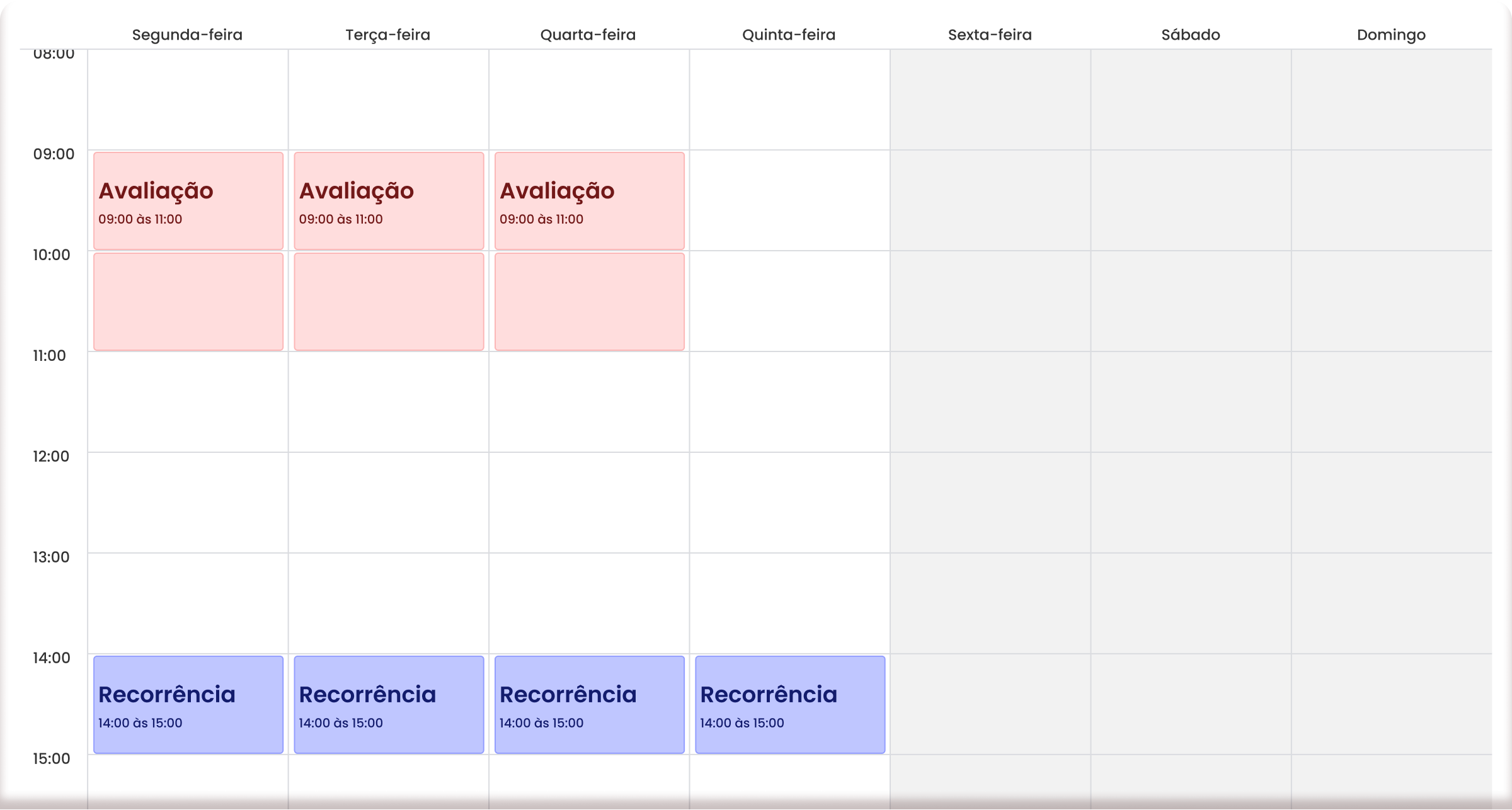Click Friday's empty 12:00 slot
The width and height of the screenshot is (1512, 810).
pyautogui.click(x=990, y=503)
